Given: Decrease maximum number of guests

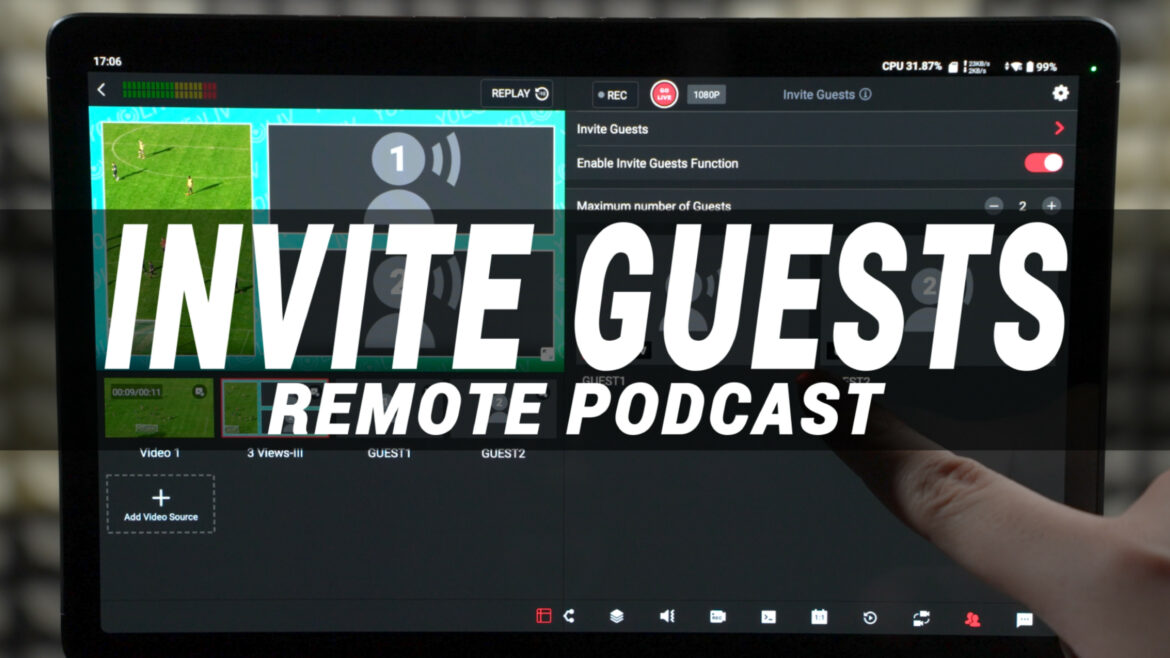Looking at the screenshot, I should coord(993,206).
